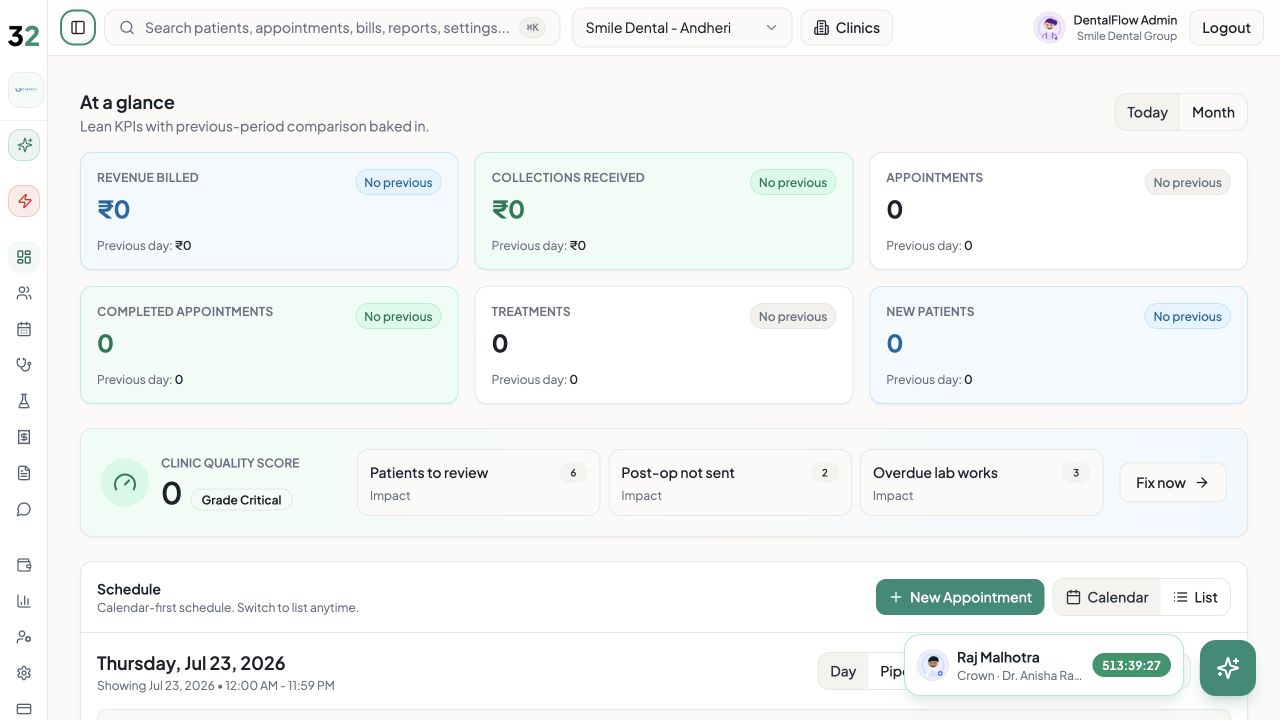1280x720 pixels.
Task: Open the Clinics button
Action: pyautogui.click(x=847, y=28)
